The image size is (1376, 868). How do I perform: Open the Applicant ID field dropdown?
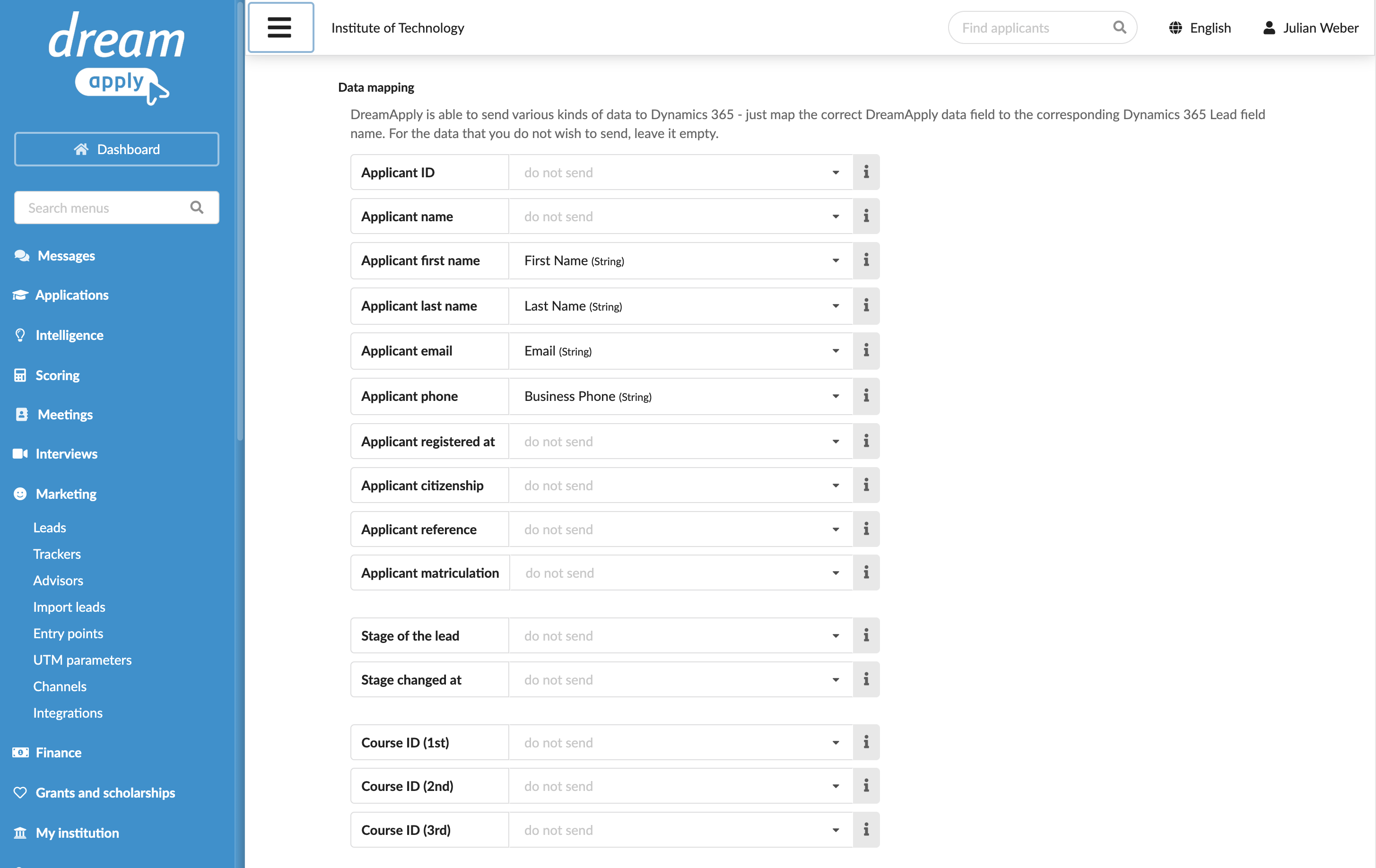680,172
